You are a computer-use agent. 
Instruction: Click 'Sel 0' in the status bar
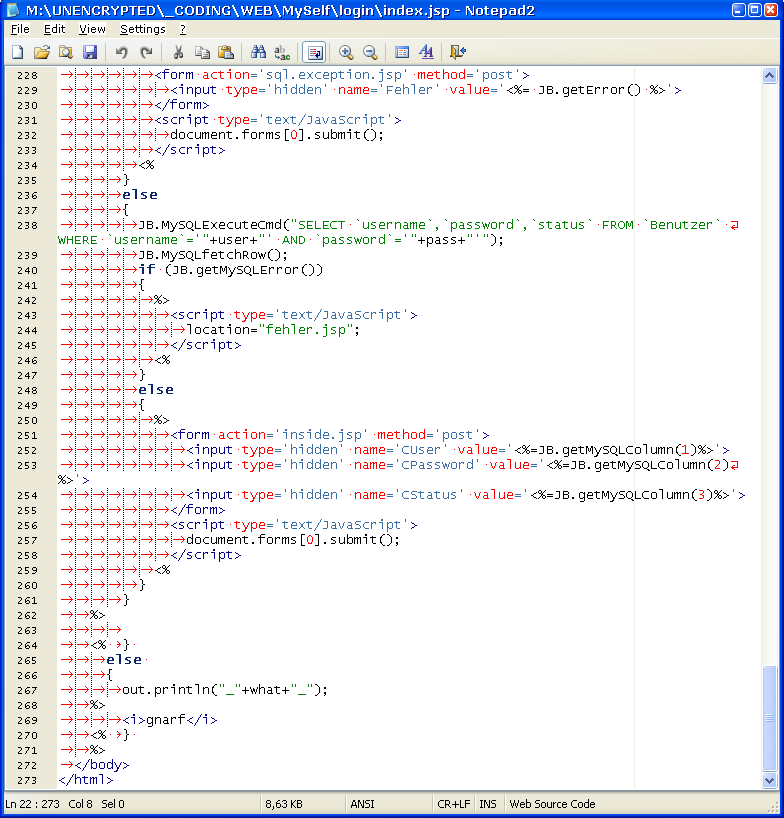[113, 804]
